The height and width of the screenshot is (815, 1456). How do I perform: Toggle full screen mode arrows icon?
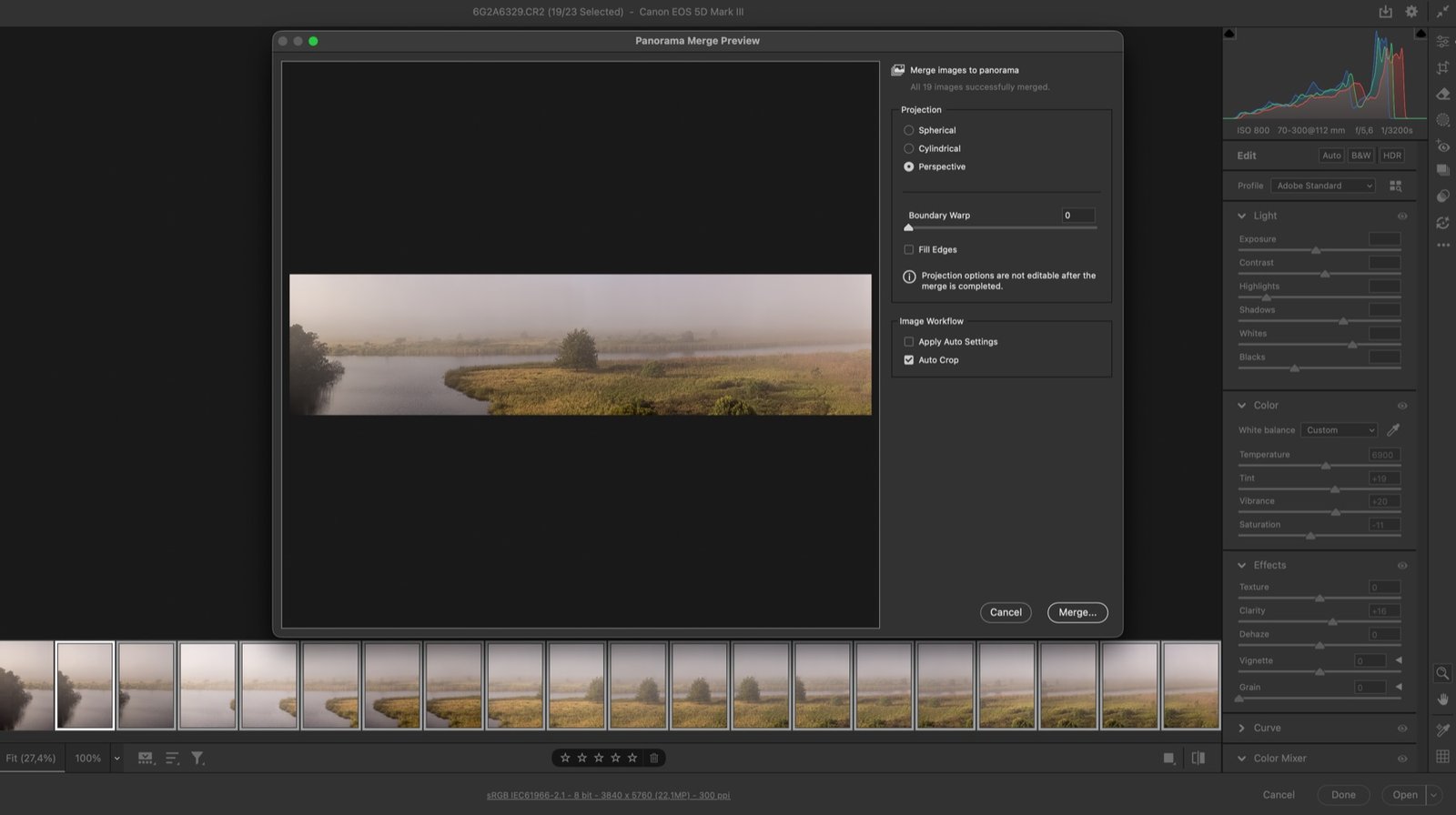[1442, 12]
